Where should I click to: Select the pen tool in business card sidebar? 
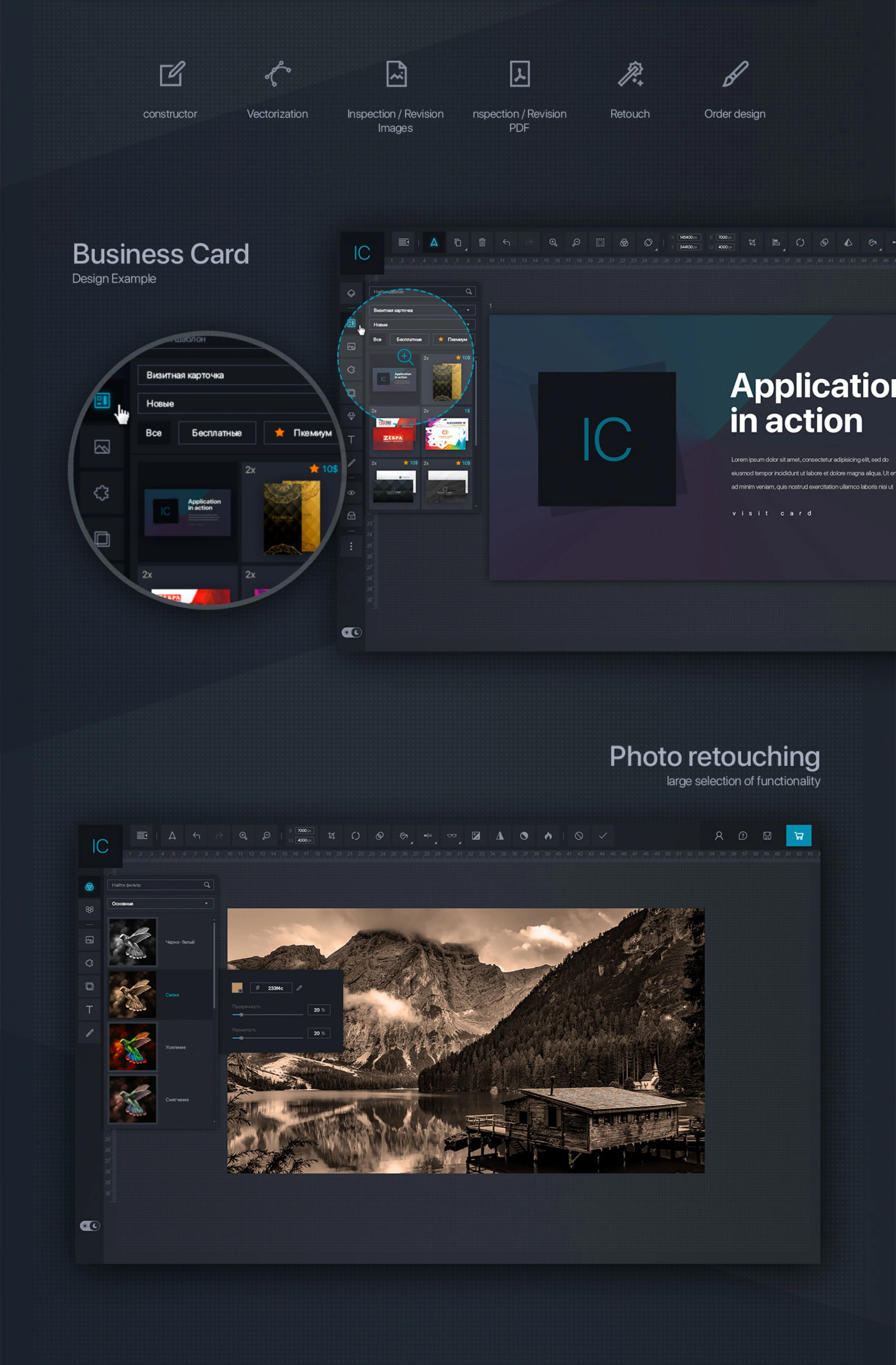pos(351,463)
